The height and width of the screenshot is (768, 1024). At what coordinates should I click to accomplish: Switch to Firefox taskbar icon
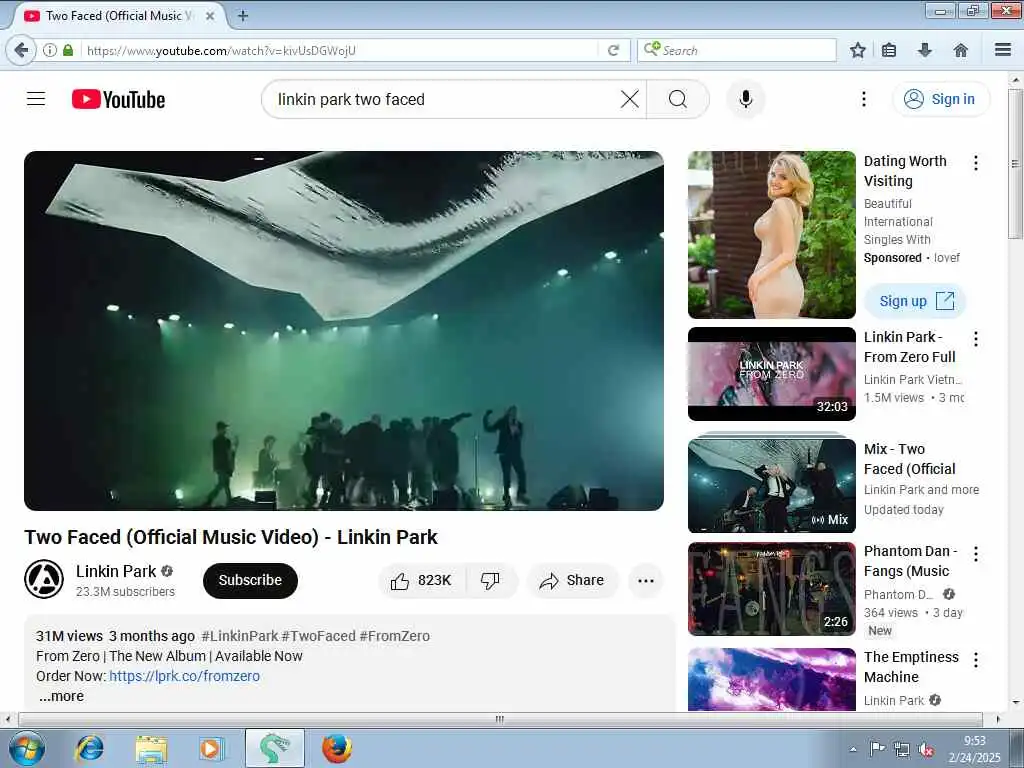click(x=337, y=748)
